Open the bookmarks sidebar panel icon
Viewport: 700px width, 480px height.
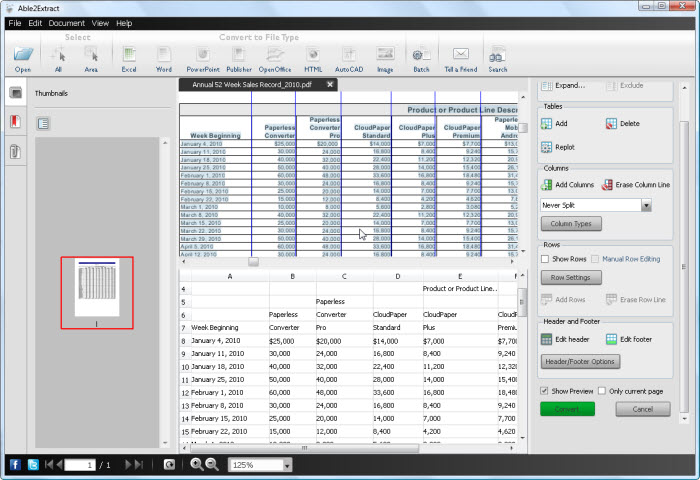click(16, 121)
